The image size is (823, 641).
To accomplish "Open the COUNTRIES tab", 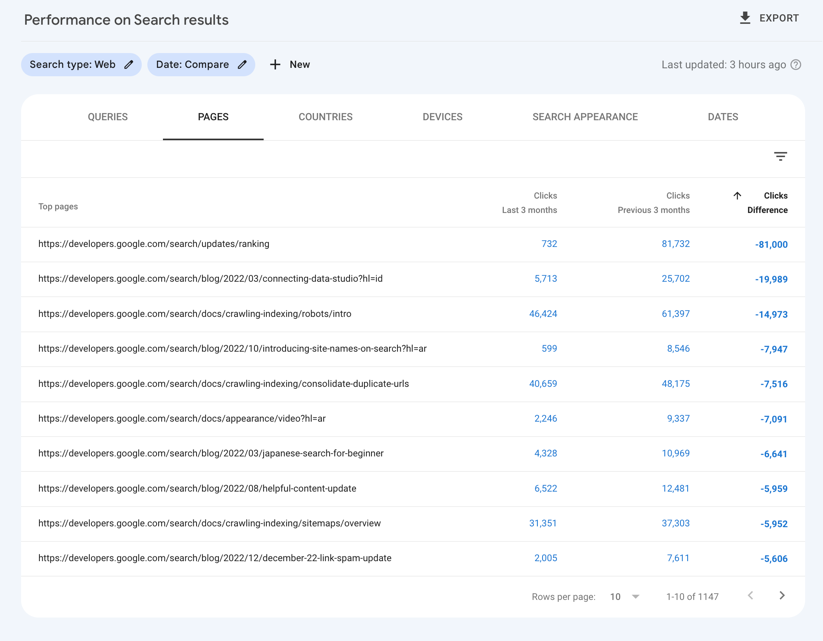I will pyautogui.click(x=325, y=116).
